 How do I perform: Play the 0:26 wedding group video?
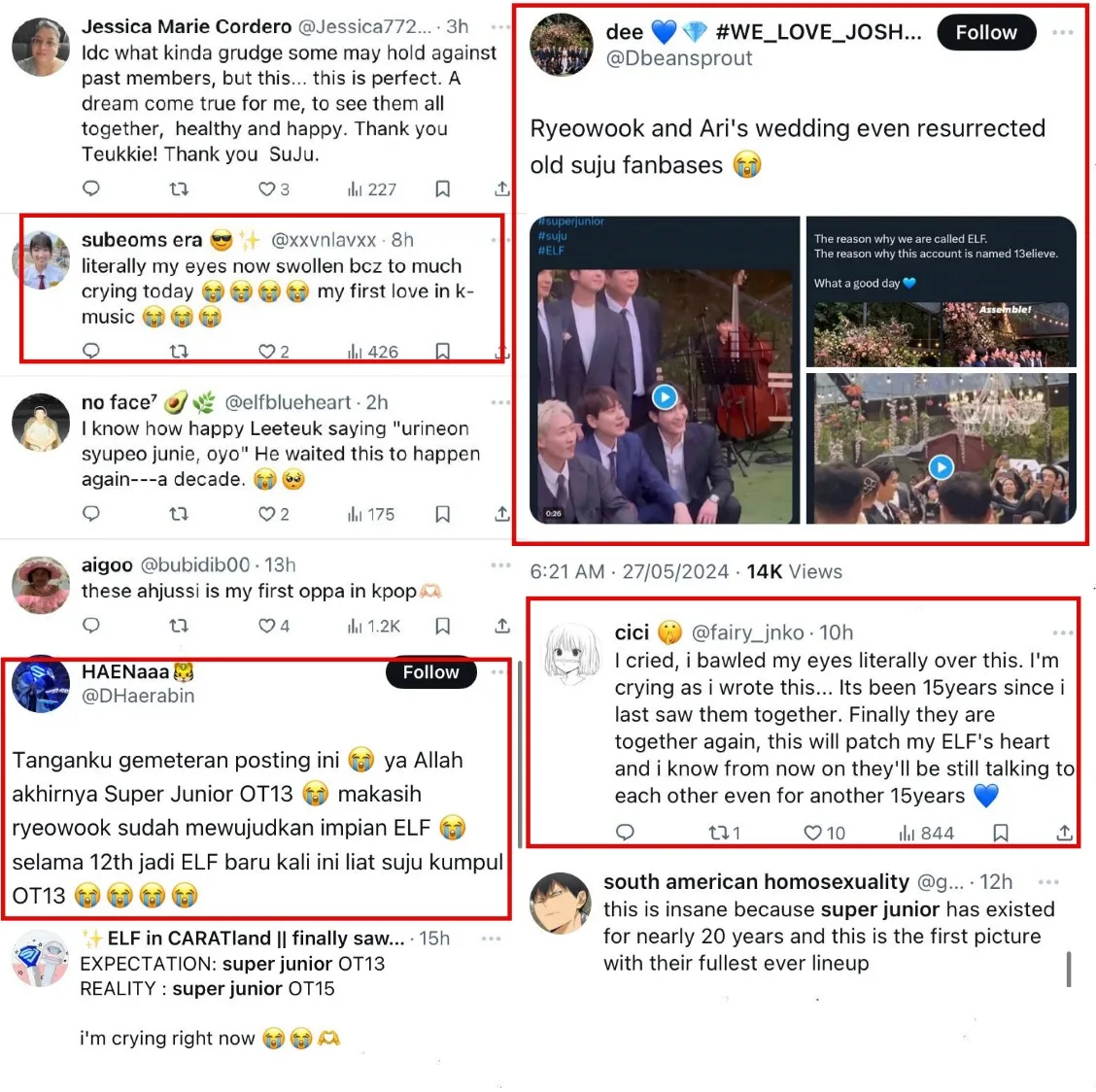(x=665, y=397)
